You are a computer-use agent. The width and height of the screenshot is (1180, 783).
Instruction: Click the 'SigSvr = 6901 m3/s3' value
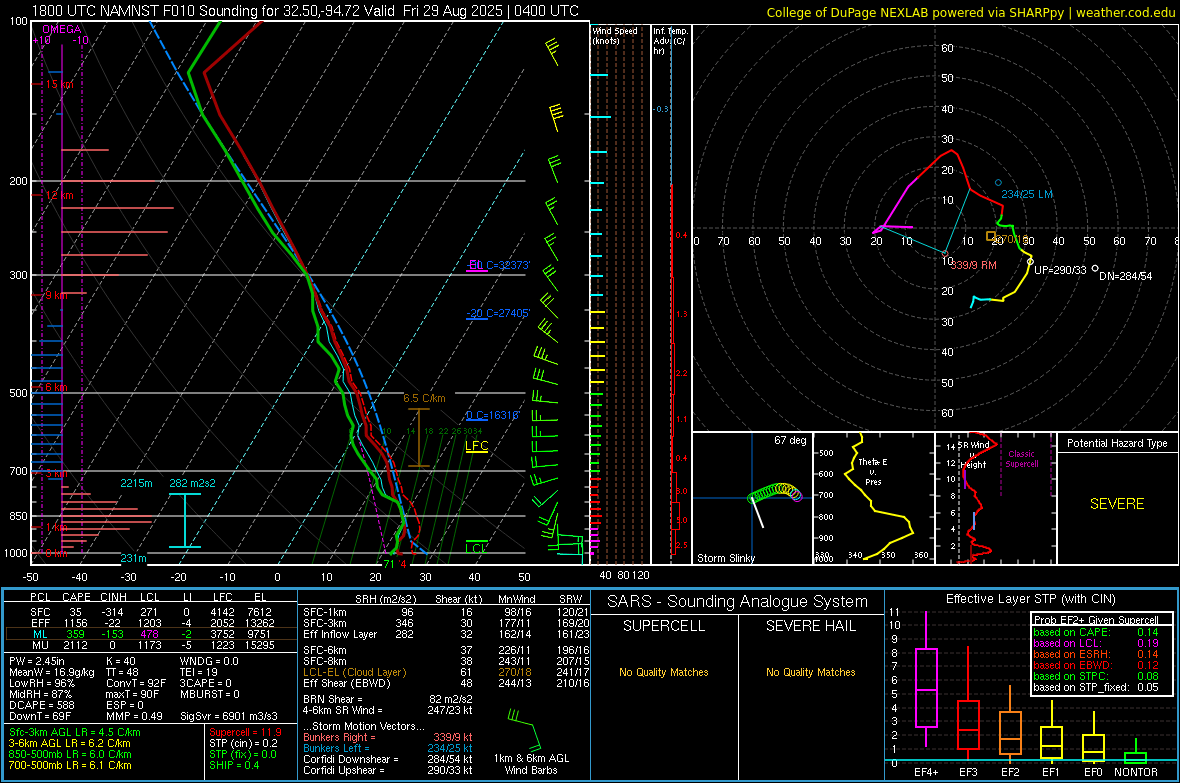229,717
